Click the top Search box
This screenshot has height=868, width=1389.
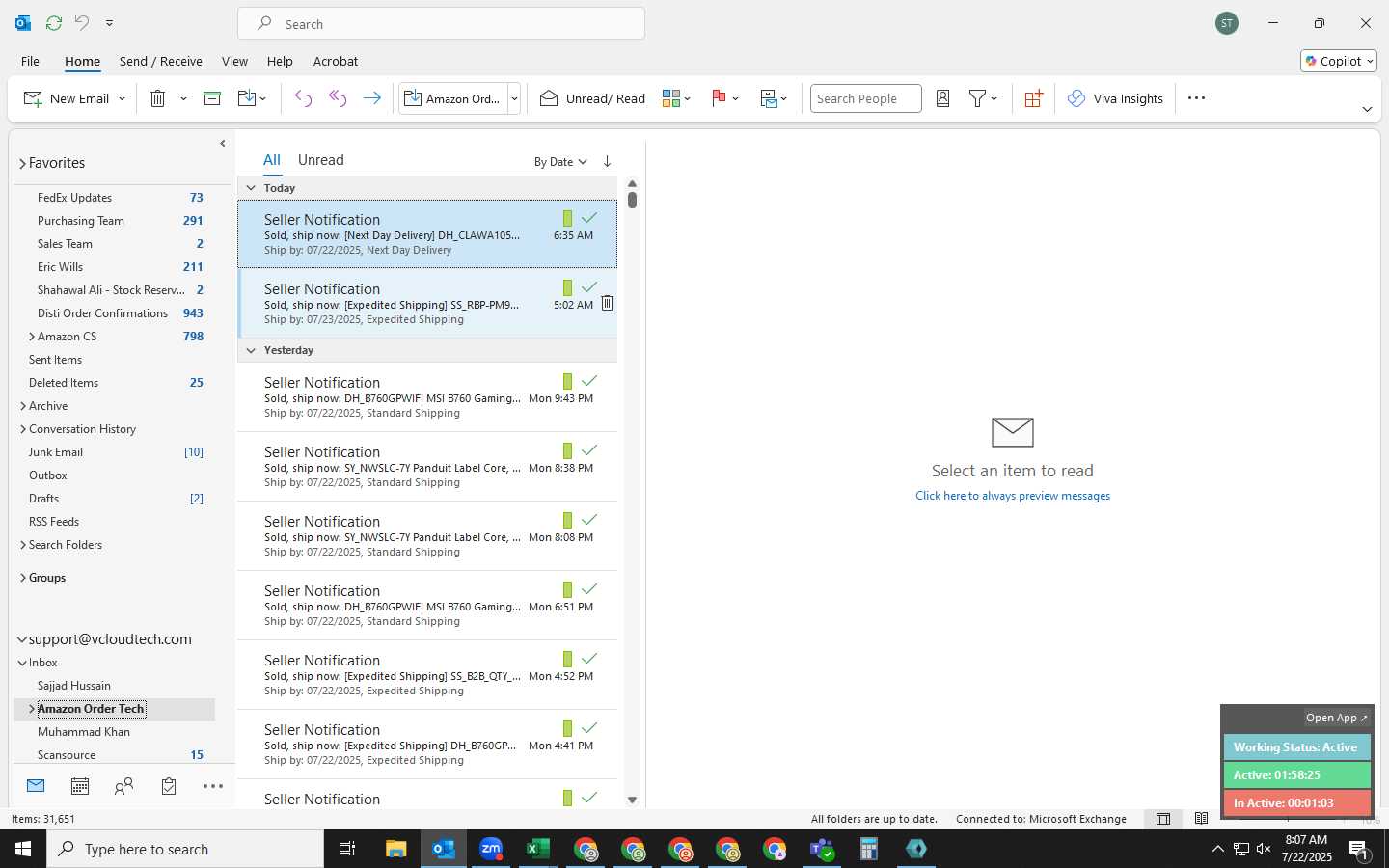coord(441,23)
